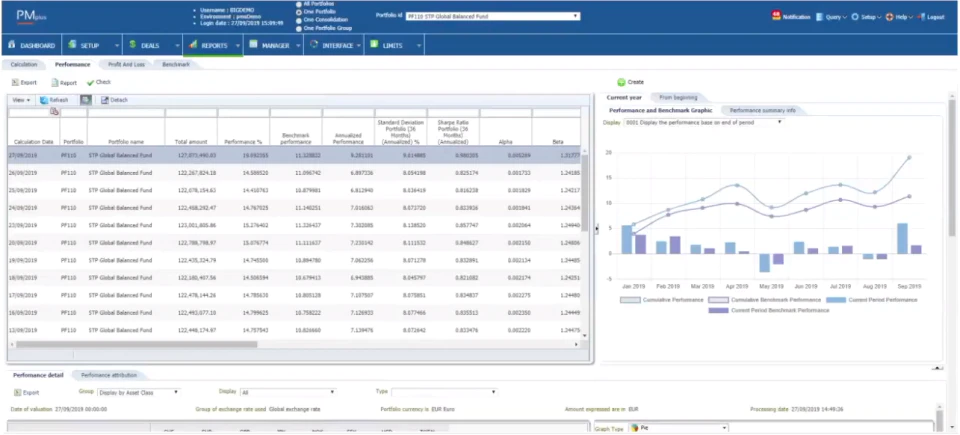Switch to the Profit And Loss tab

(x=126, y=64)
